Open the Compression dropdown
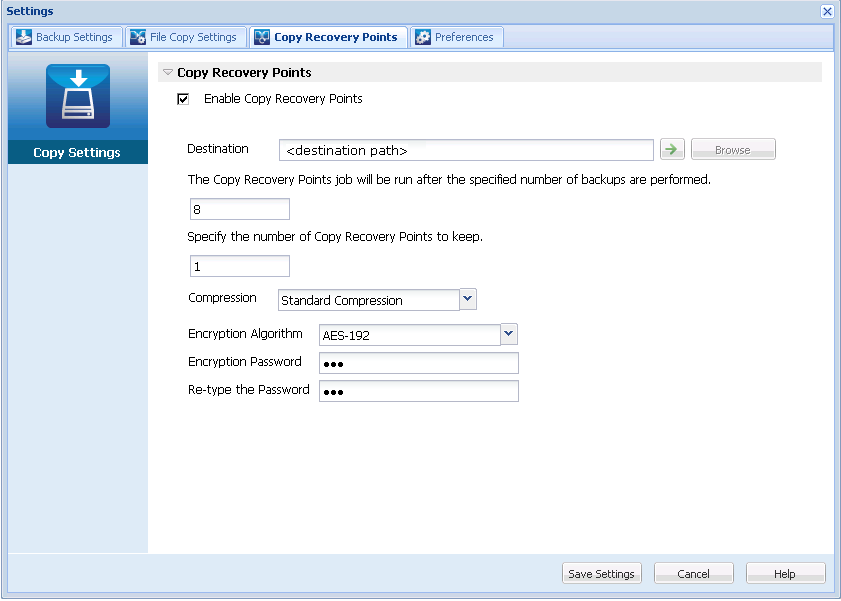The height and width of the screenshot is (601, 841). (x=467, y=299)
